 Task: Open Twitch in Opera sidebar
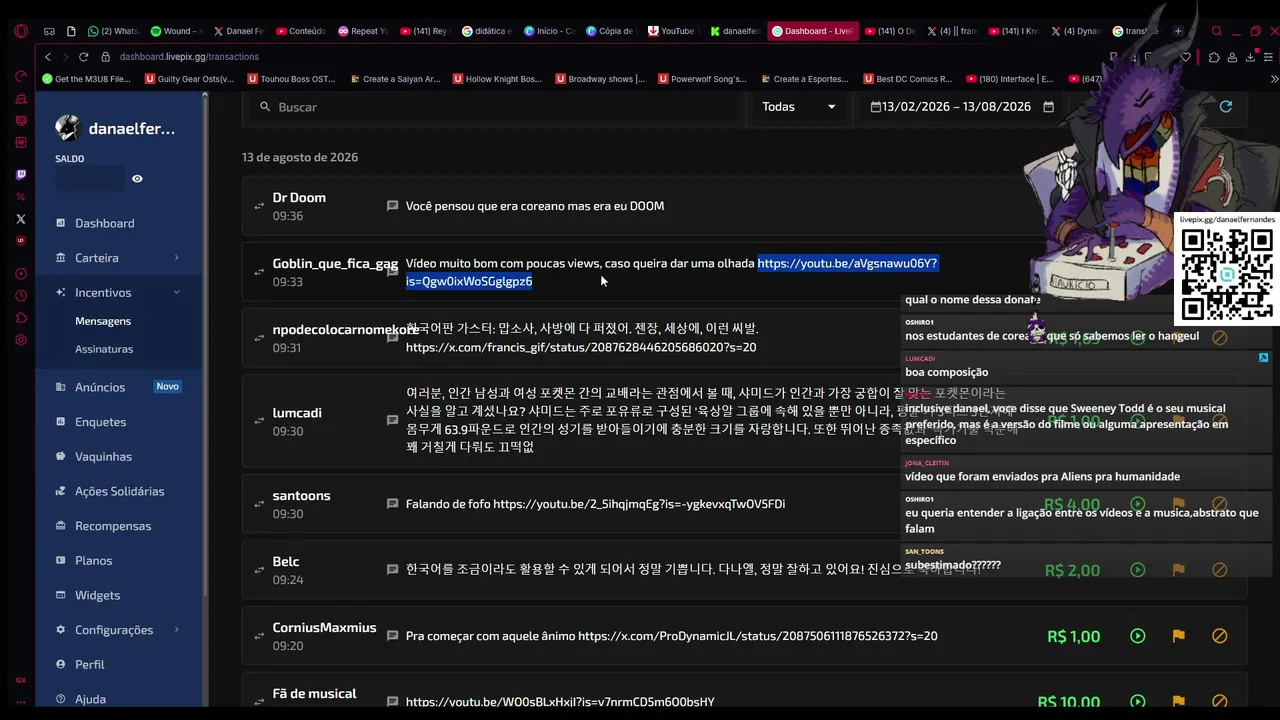coord(21,175)
